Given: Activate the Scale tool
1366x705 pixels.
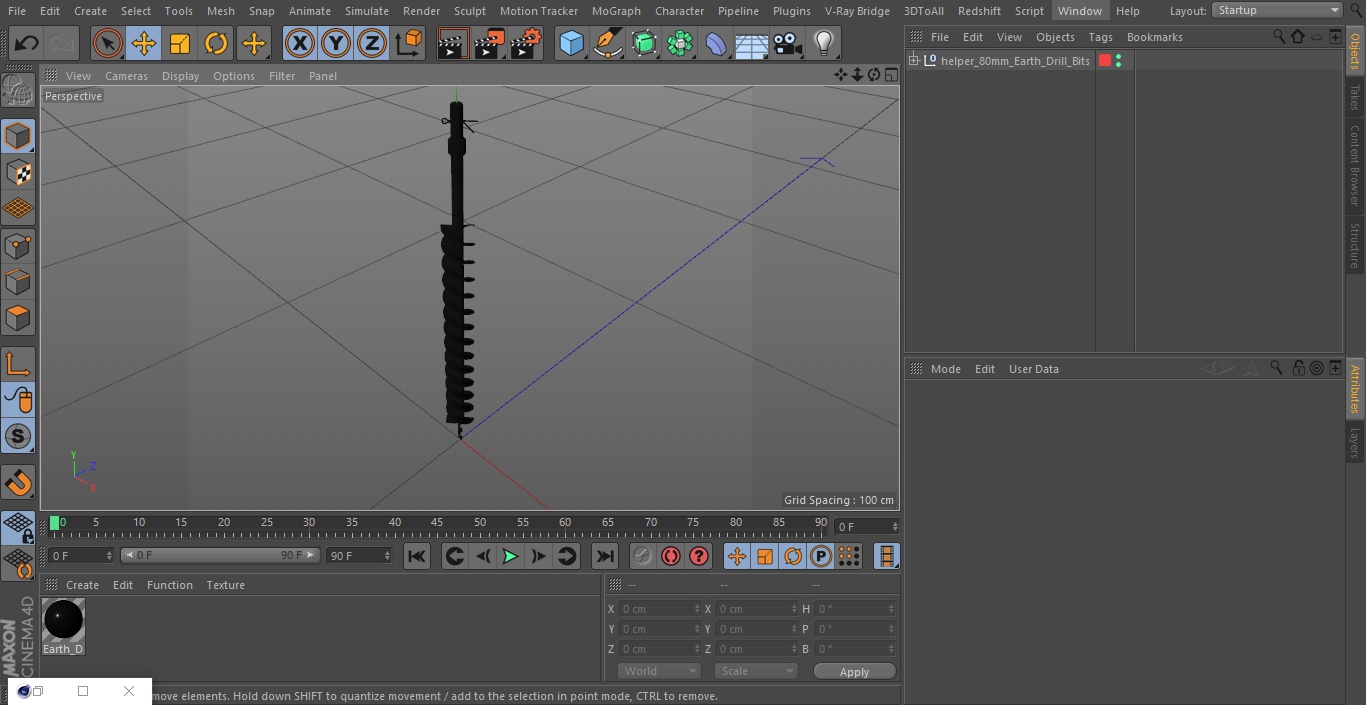Looking at the screenshot, I should (180, 44).
